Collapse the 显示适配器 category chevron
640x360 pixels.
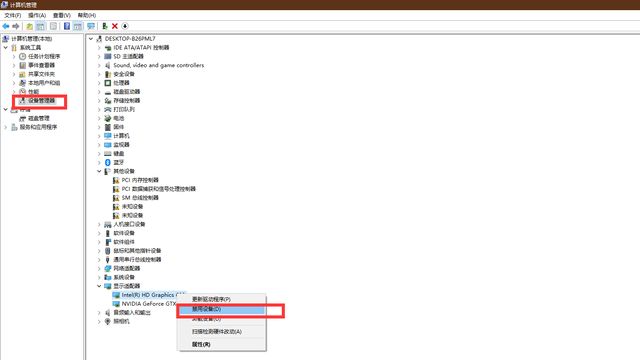(x=99, y=286)
